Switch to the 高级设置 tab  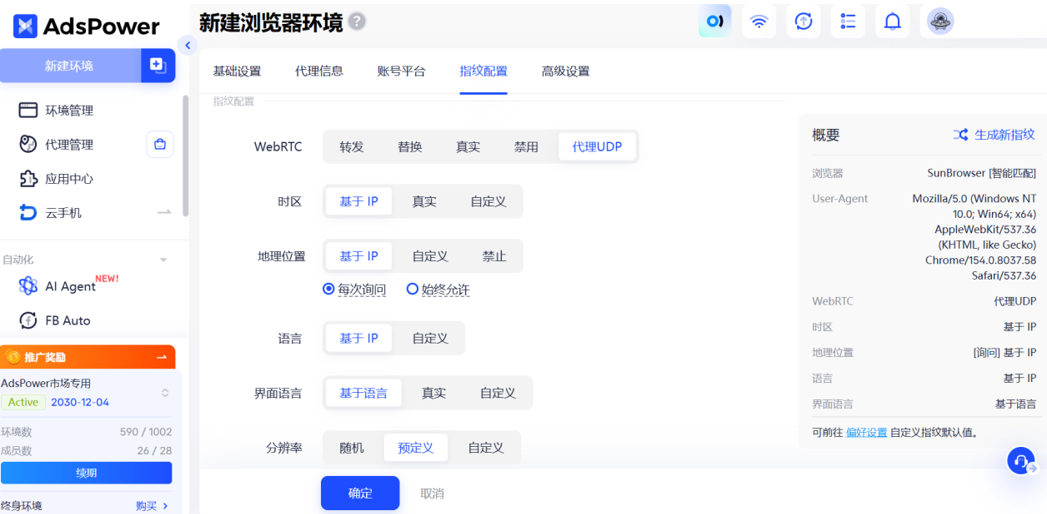point(566,71)
